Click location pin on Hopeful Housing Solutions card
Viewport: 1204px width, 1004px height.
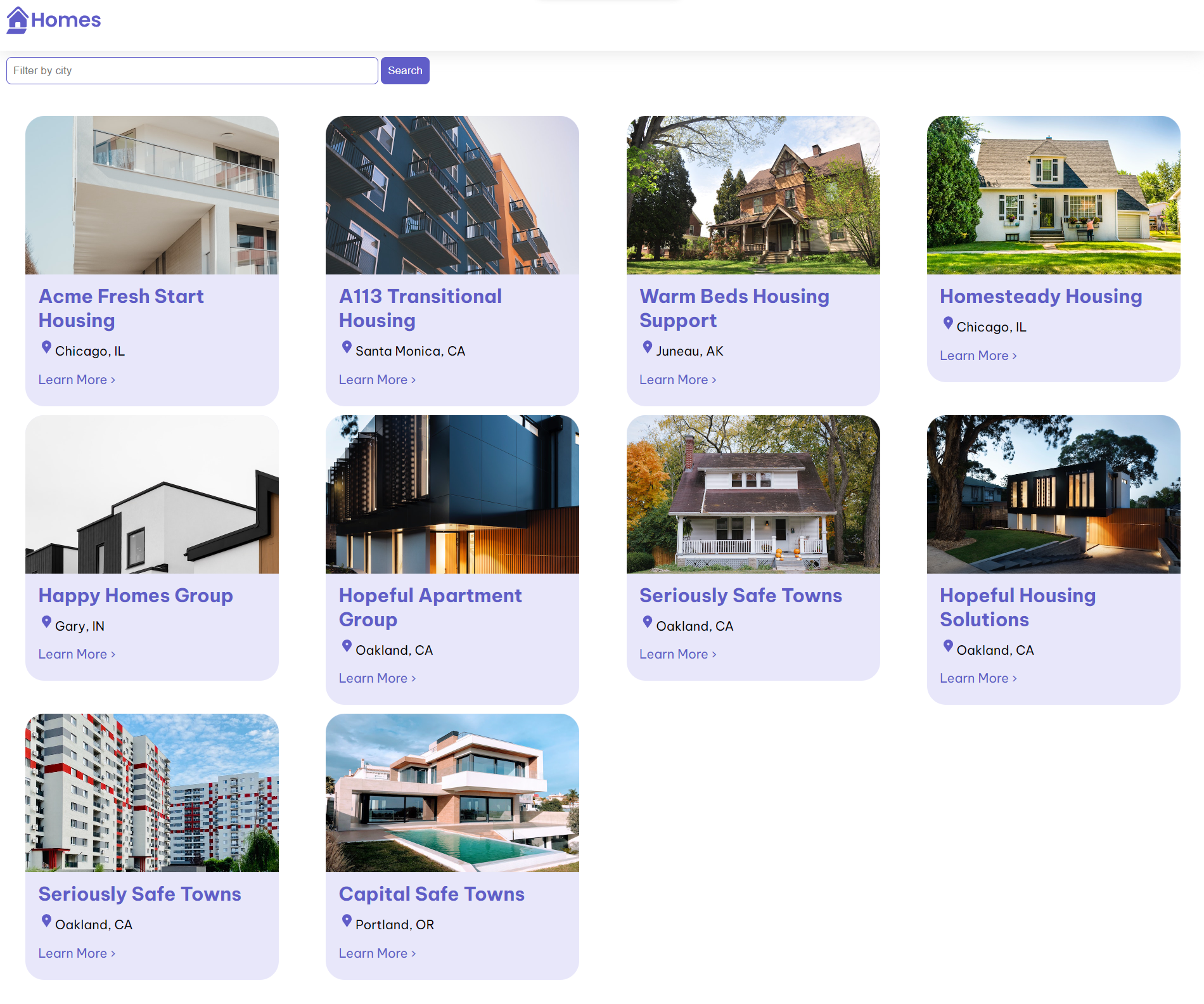pos(948,646)
